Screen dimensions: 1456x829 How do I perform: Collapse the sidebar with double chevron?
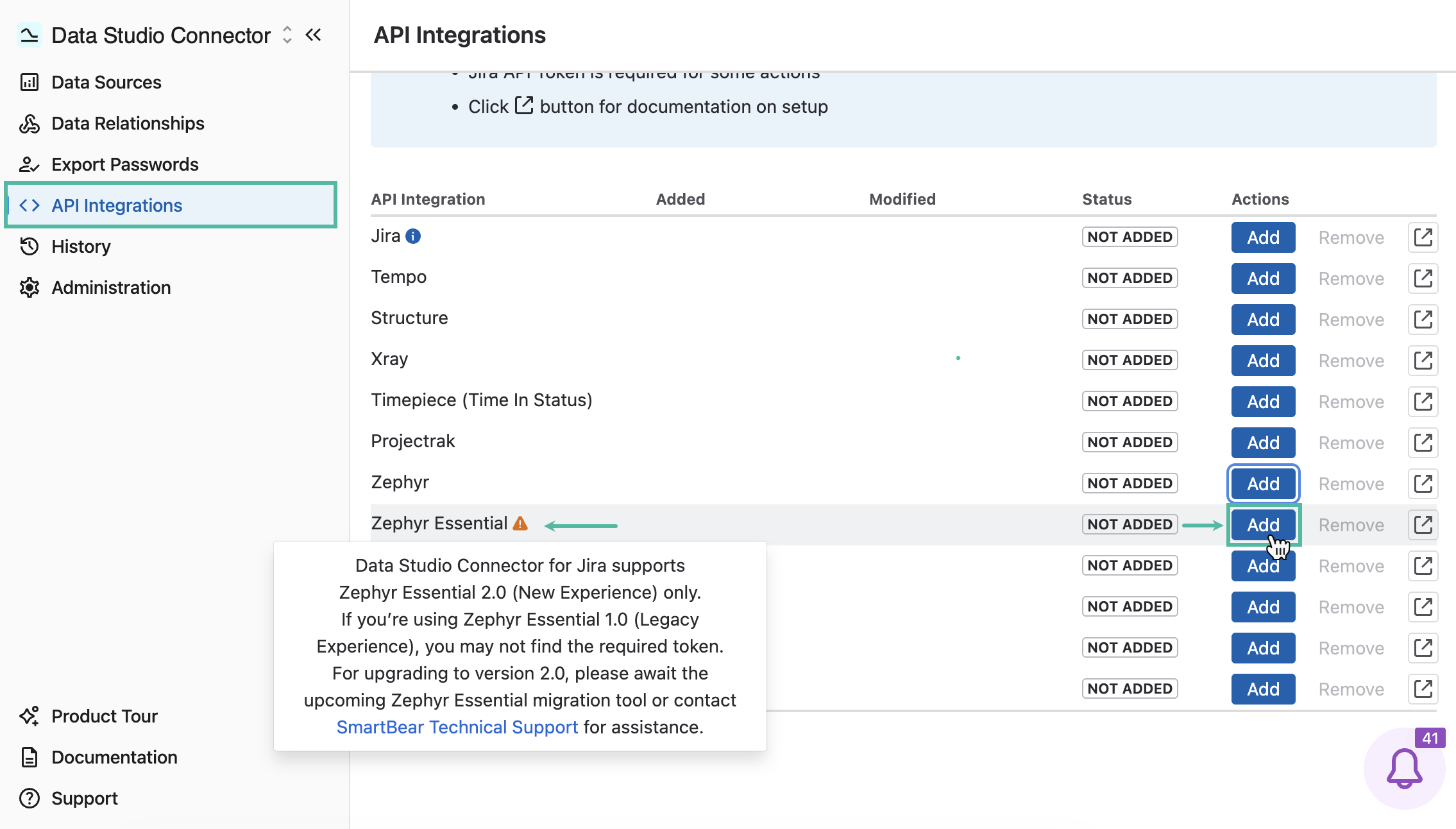click(314, 35)
